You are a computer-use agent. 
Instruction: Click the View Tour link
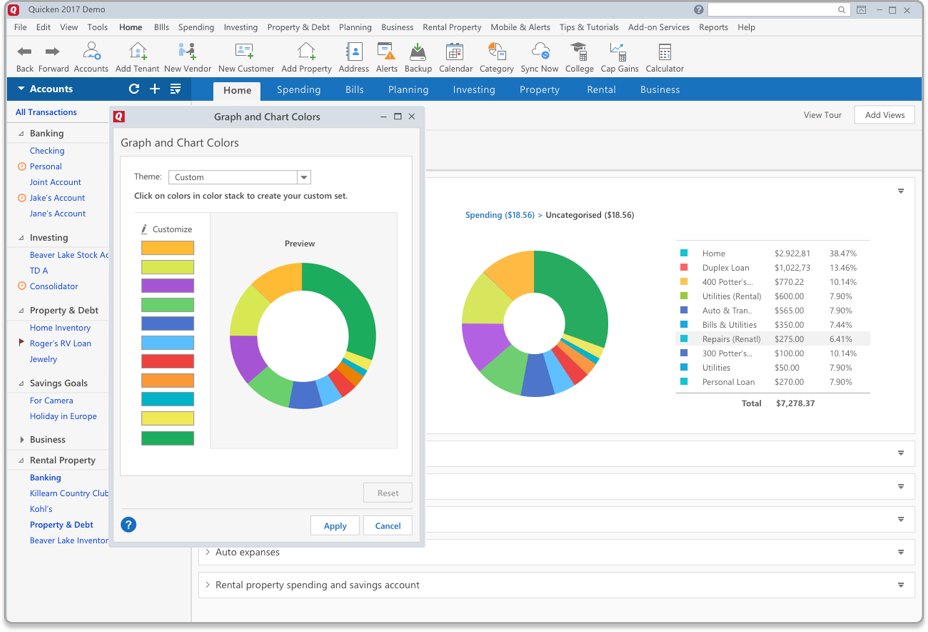coord(822,115)
